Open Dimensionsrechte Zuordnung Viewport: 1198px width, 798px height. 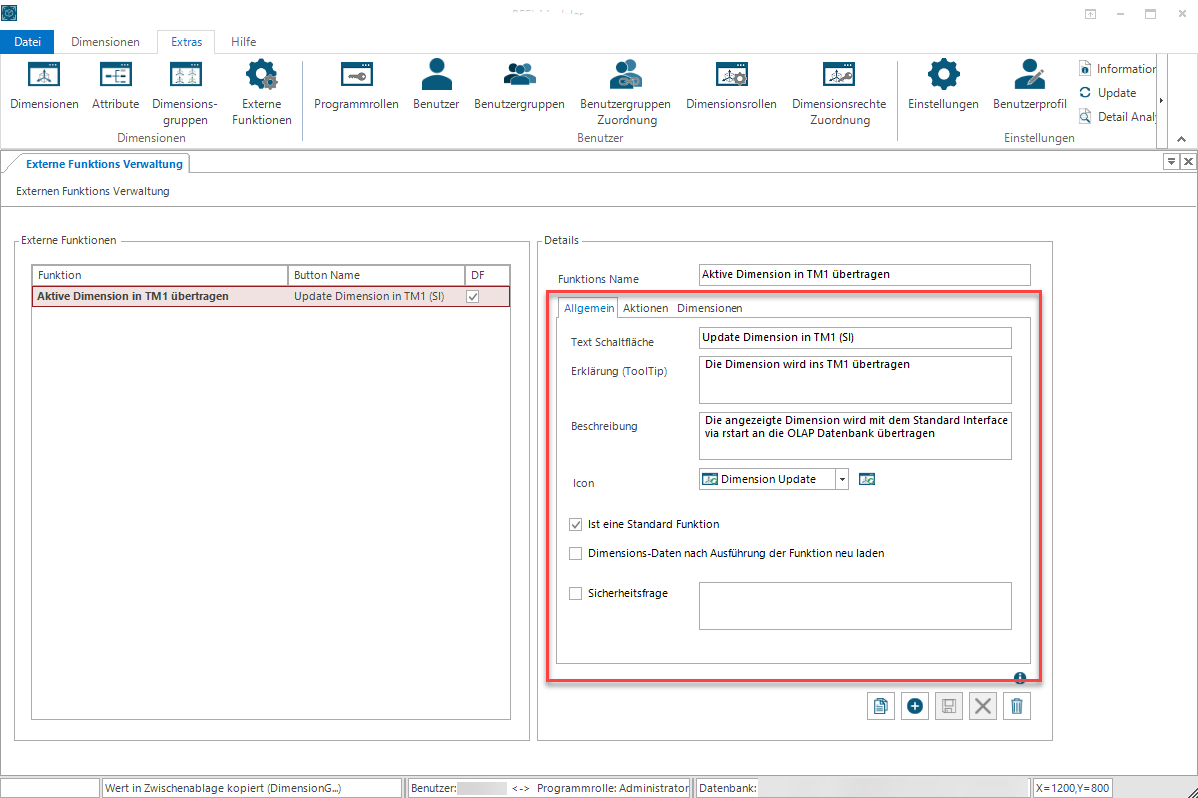point(839,93)
